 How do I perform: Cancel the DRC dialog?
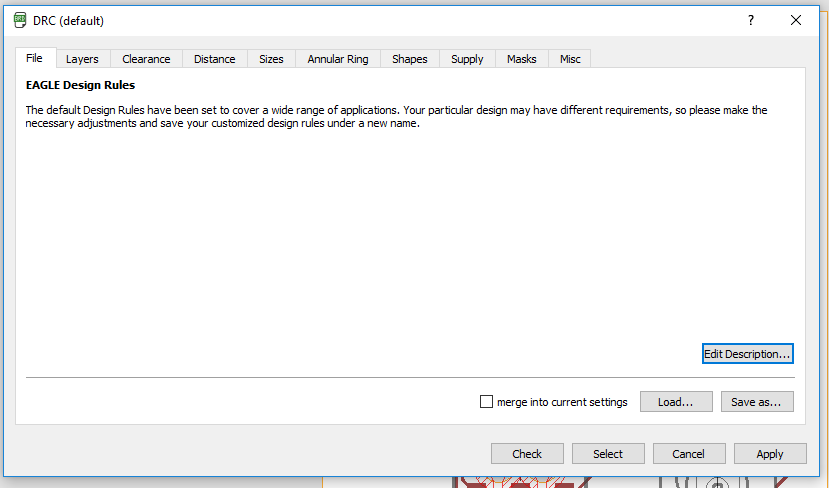coord(689,454)
